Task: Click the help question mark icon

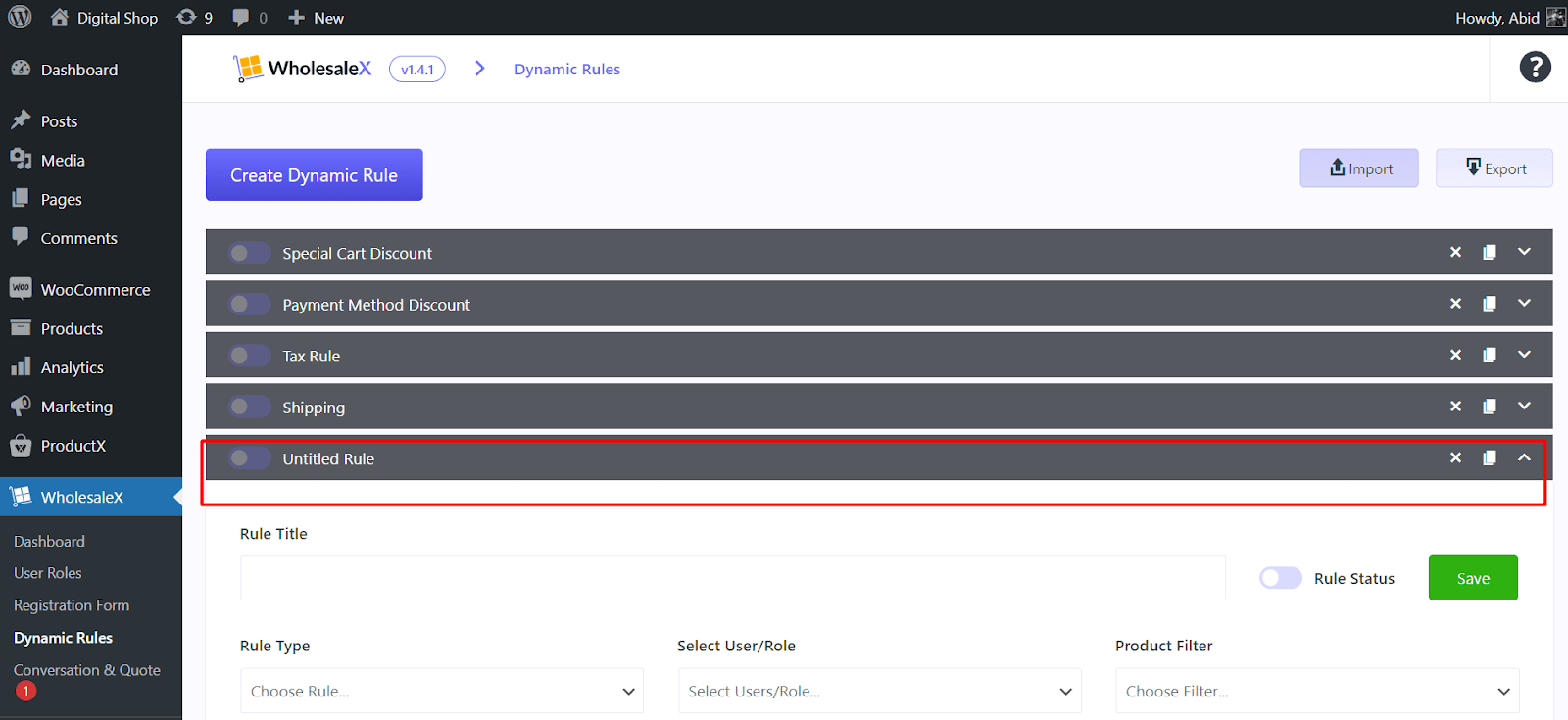Action: 1535,67
